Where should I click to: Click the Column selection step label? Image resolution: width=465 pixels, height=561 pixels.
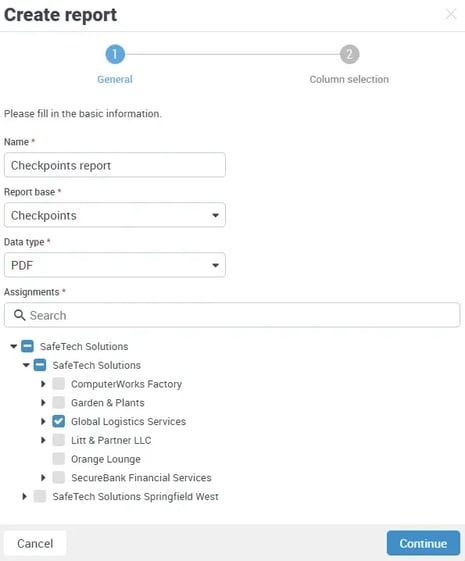349,79
